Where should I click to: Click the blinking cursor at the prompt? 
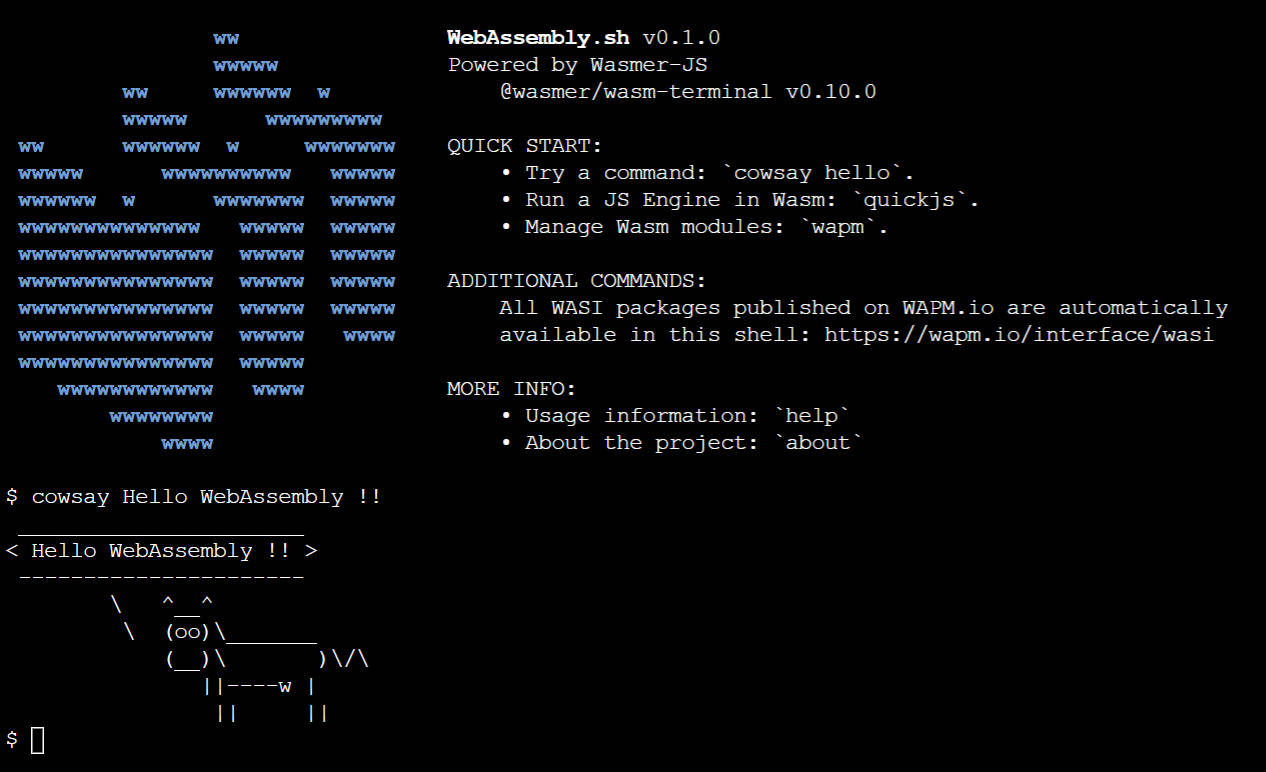click(x=38, y=740)
